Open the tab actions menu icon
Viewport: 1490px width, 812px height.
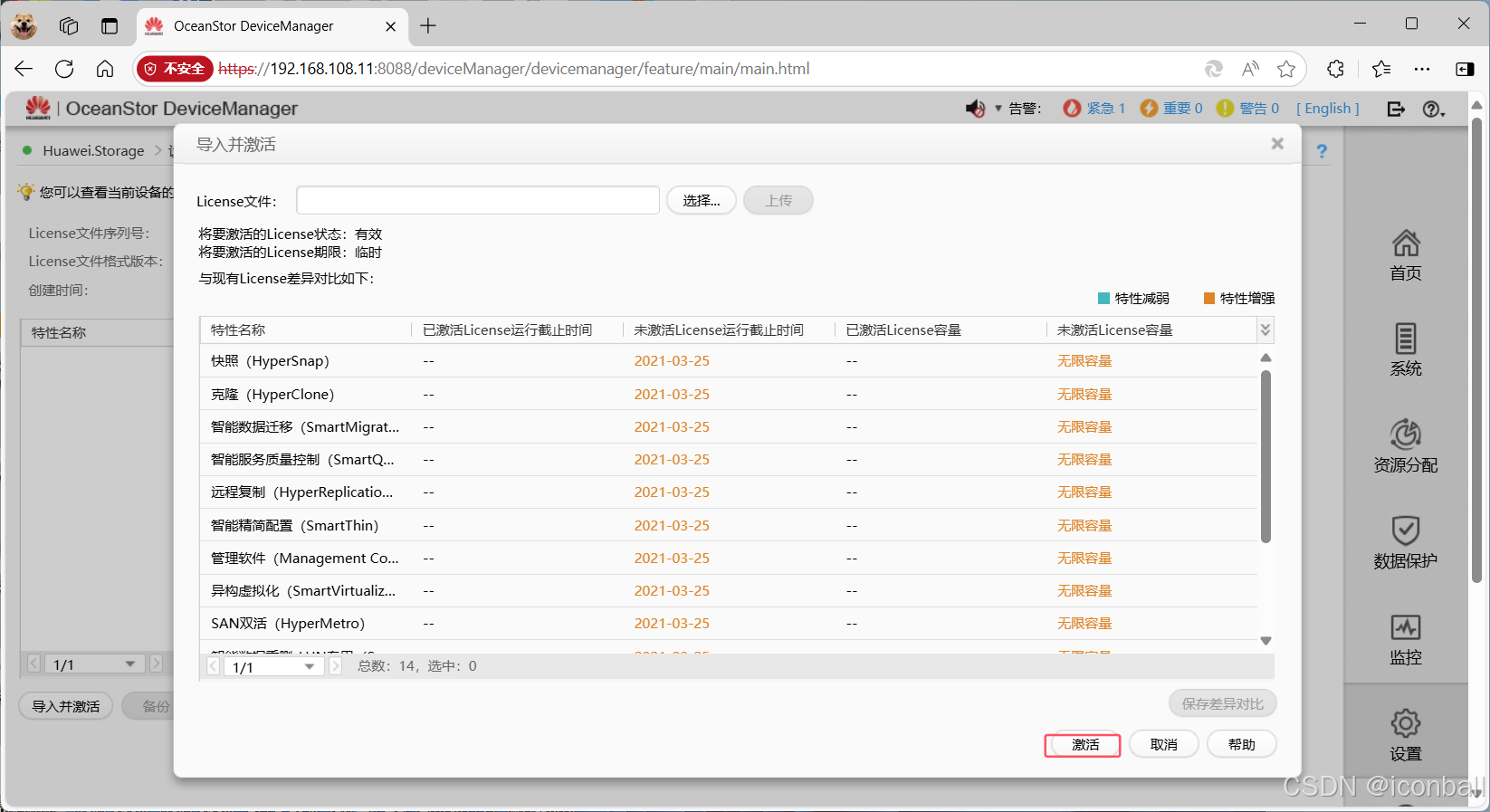click(110, 26)
